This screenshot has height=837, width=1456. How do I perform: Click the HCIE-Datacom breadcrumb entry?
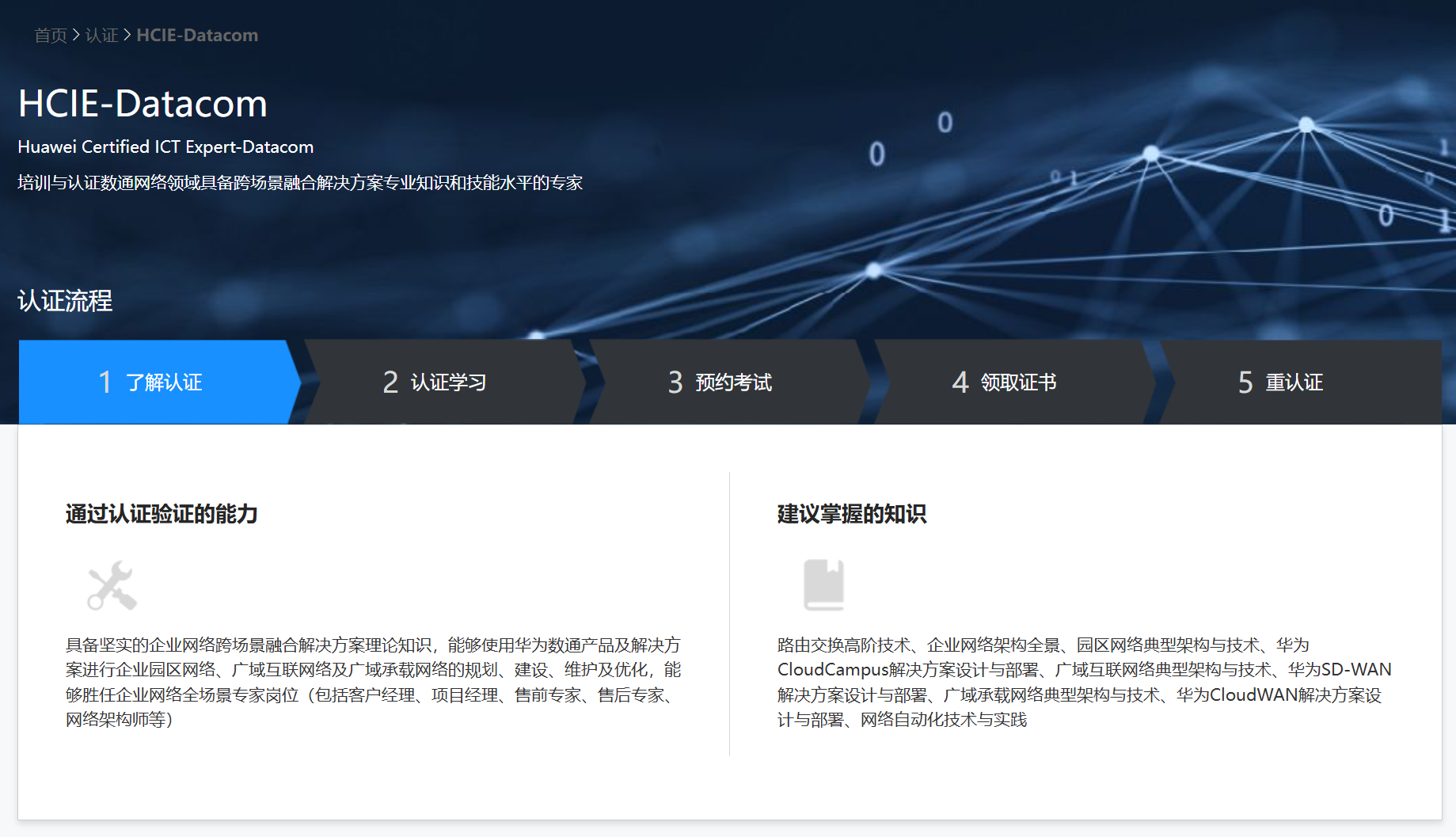[197, 36]
